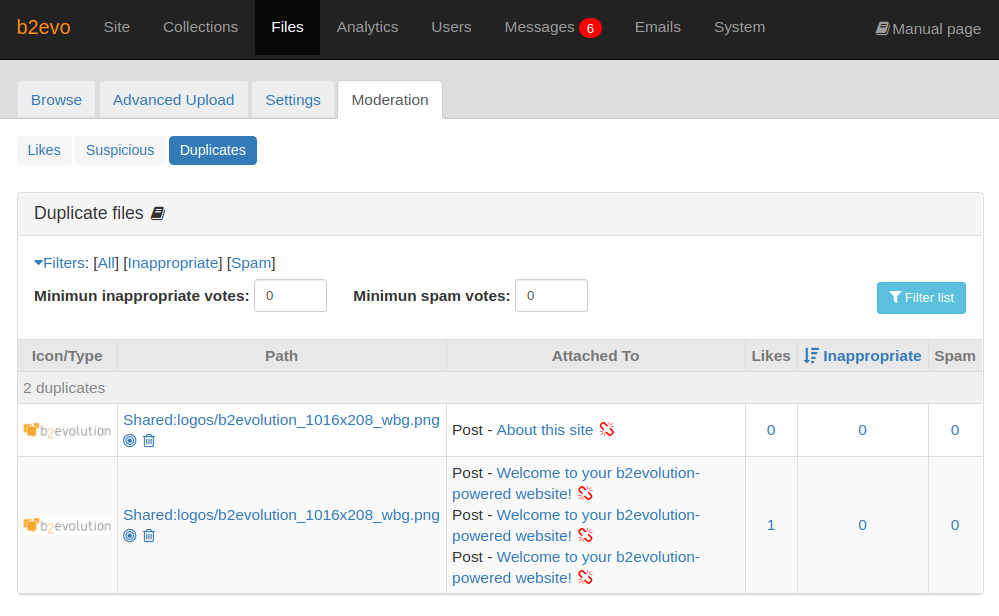Click the trash icon in the Welcome posts file row

point(149,535)
